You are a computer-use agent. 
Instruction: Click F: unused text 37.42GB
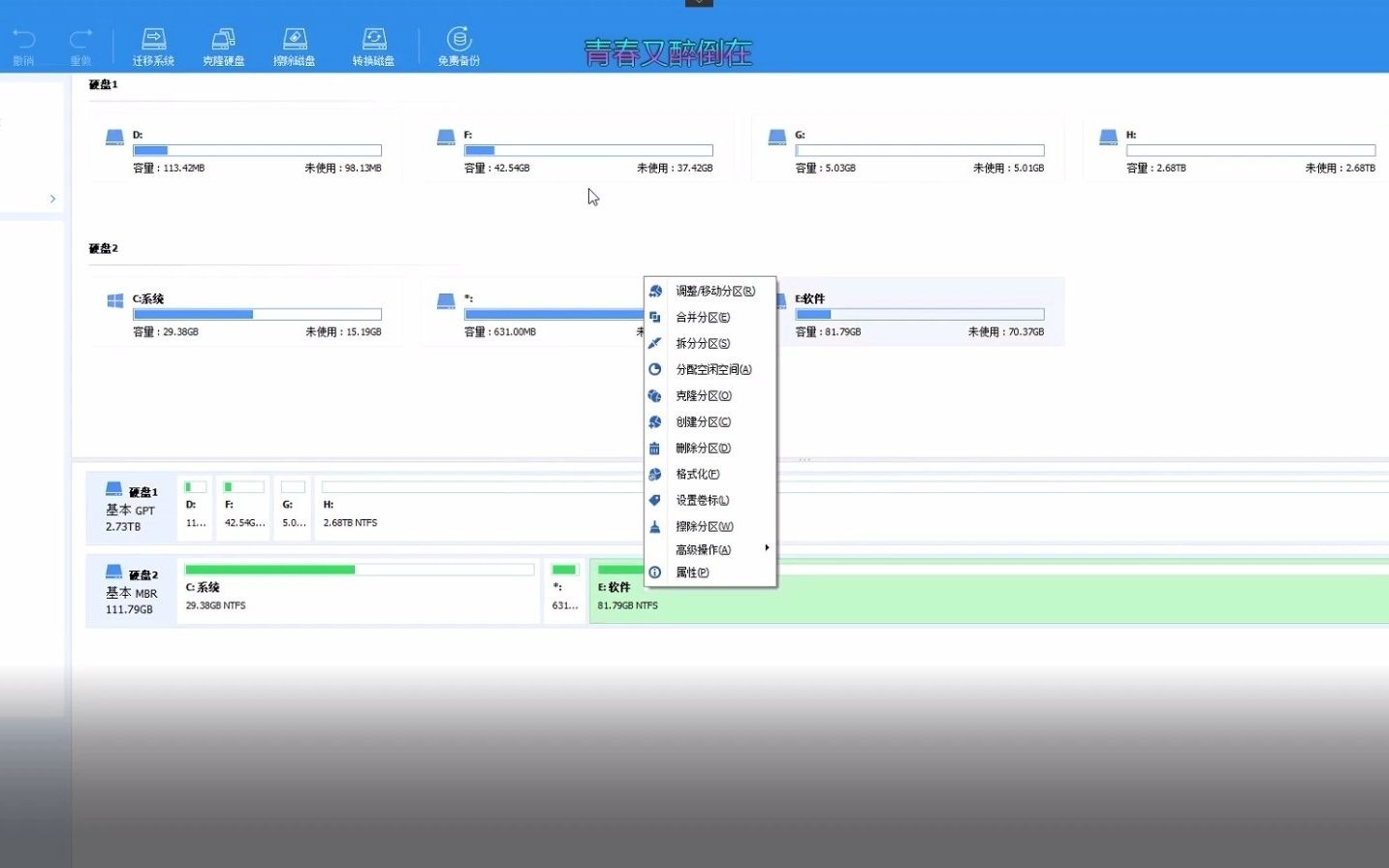[675, 168]
